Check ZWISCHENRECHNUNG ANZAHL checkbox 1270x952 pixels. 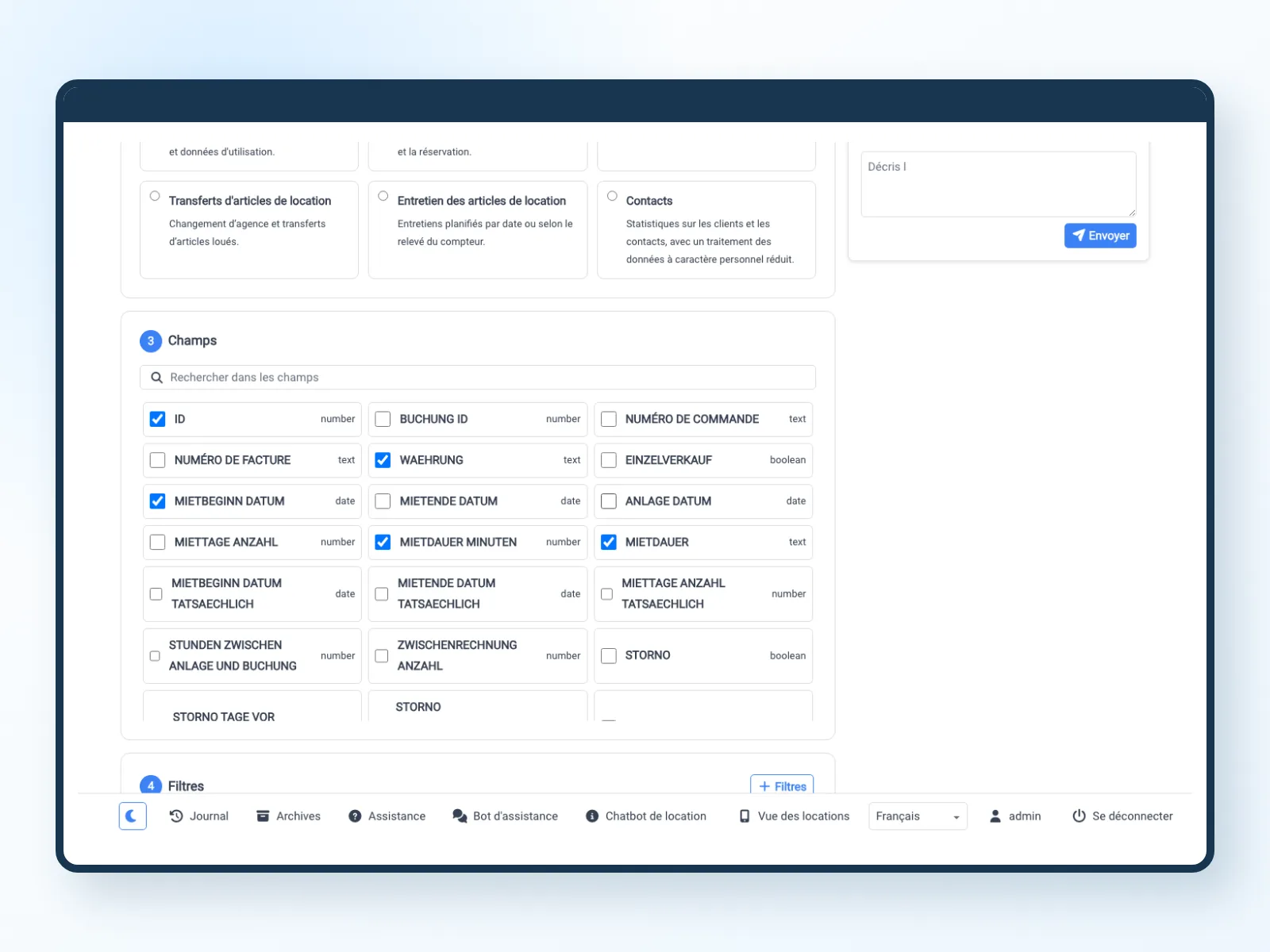(382, 656)
